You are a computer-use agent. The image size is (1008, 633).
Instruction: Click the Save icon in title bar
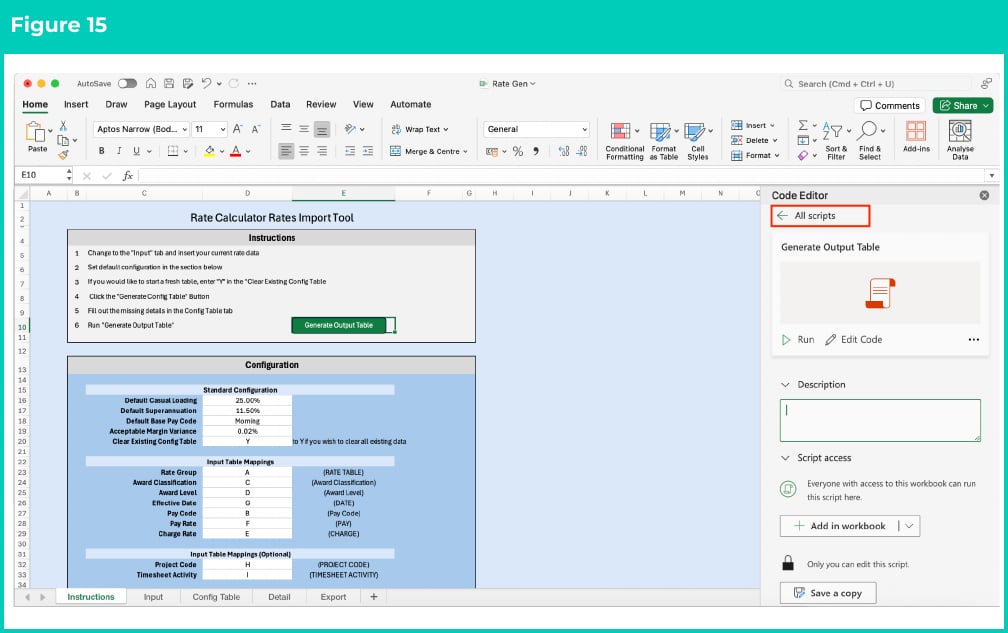pyautogui.click(x=169, y=84)
